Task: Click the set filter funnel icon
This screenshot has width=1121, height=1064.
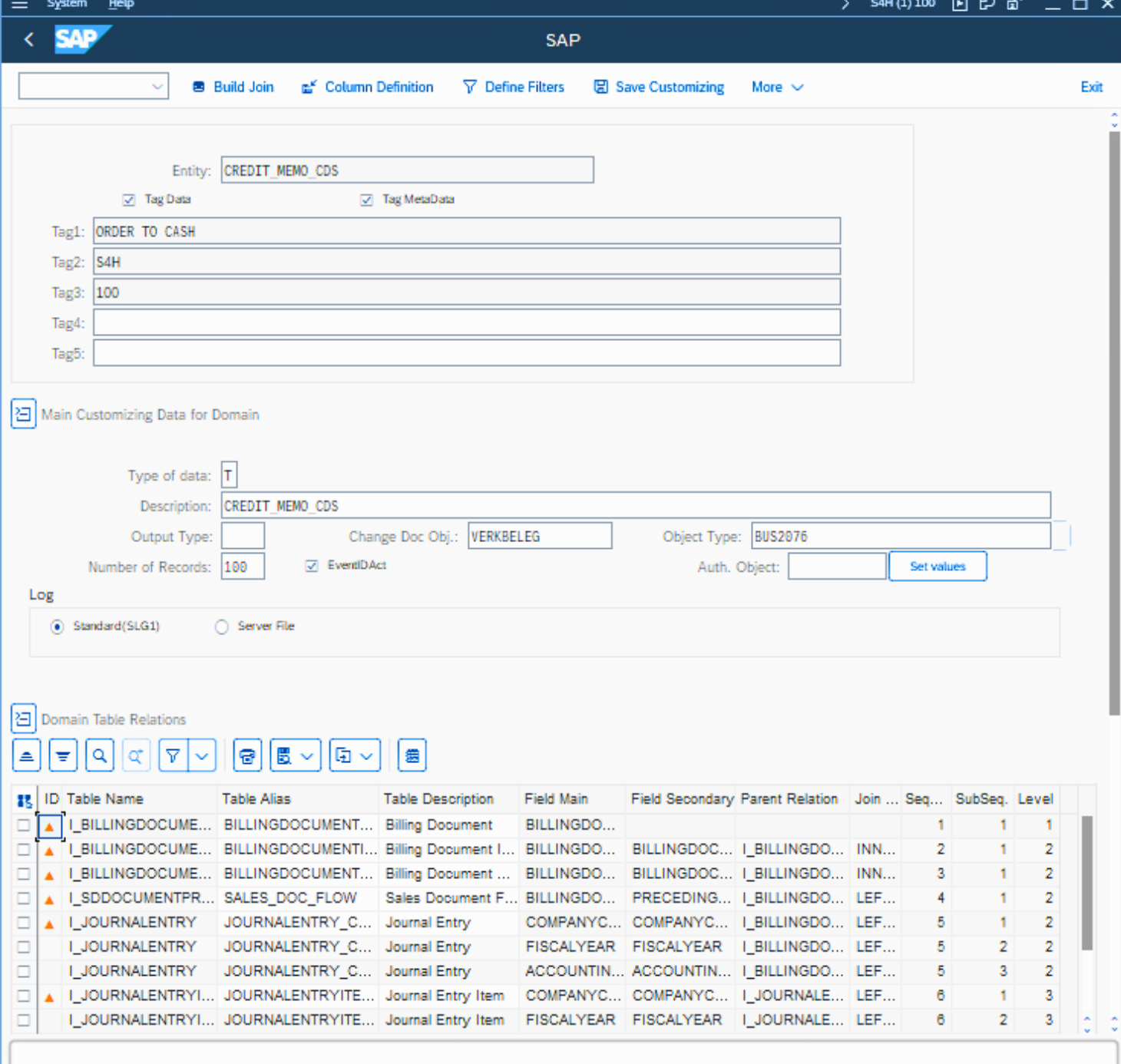Action: [x=174, y=756]
